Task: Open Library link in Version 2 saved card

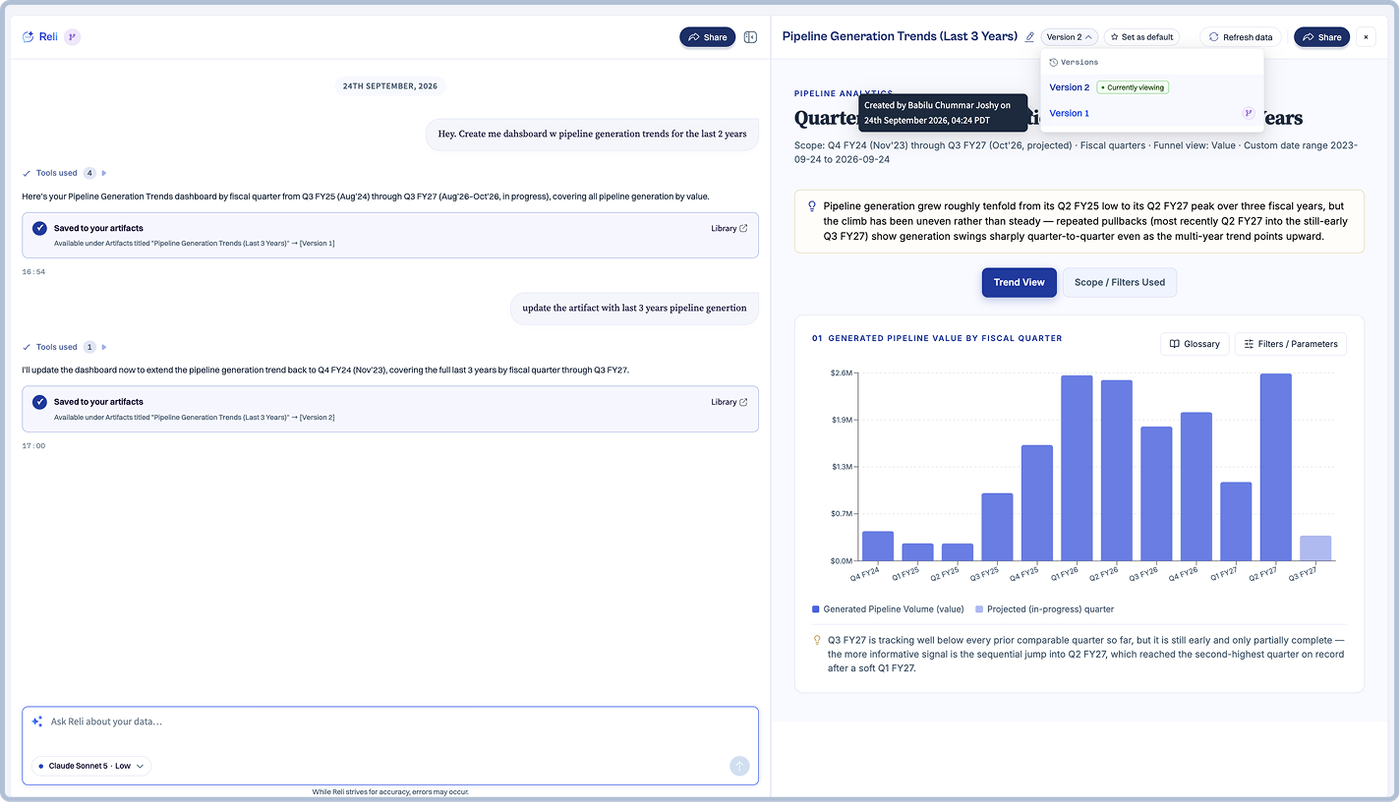Action: (729, 402)
